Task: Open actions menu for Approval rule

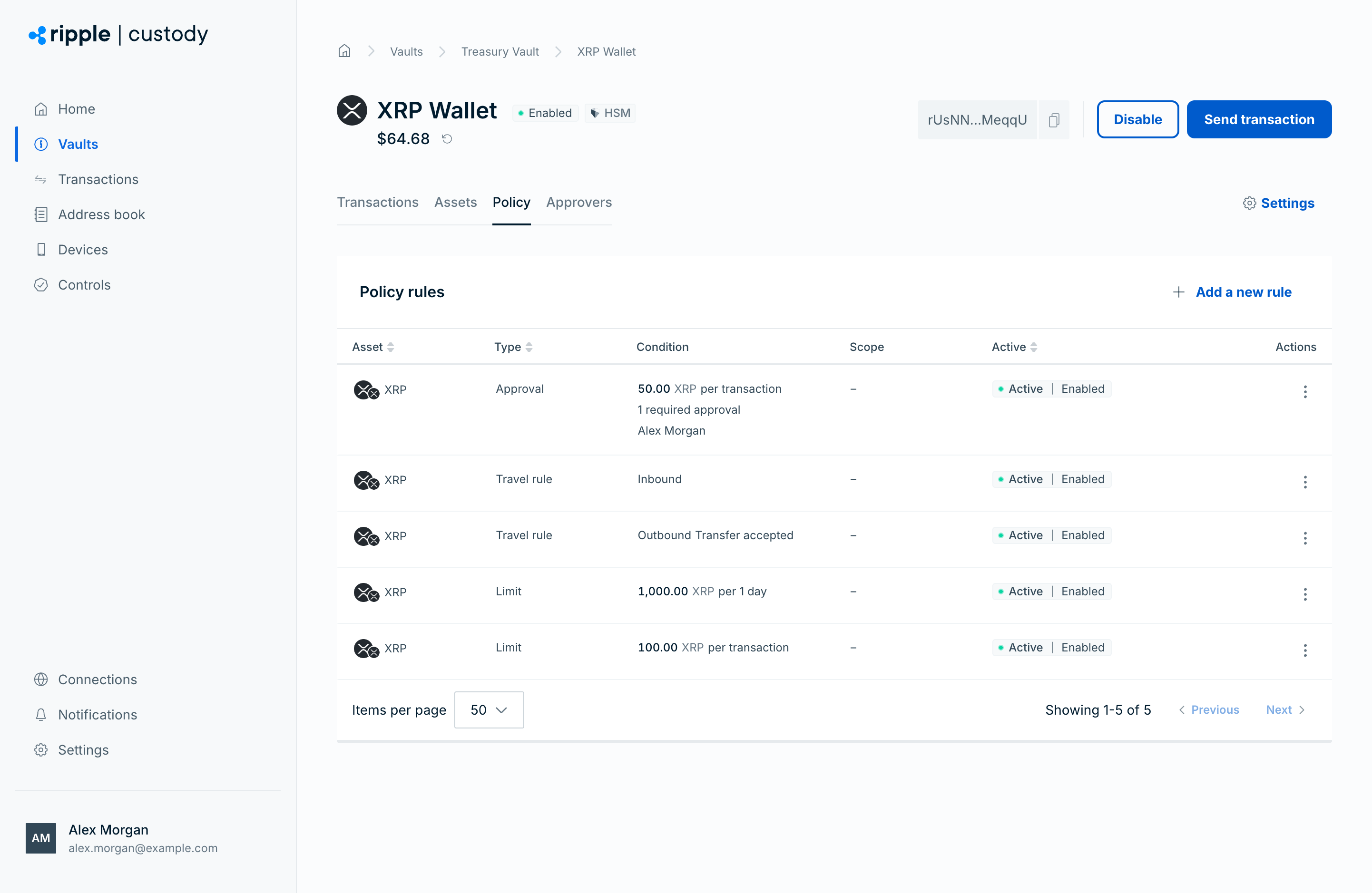Action: [1305, 392]
